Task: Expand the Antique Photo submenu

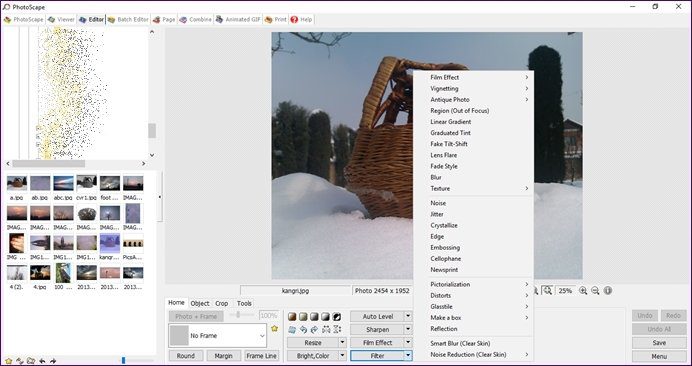Action: pos(473,99)
